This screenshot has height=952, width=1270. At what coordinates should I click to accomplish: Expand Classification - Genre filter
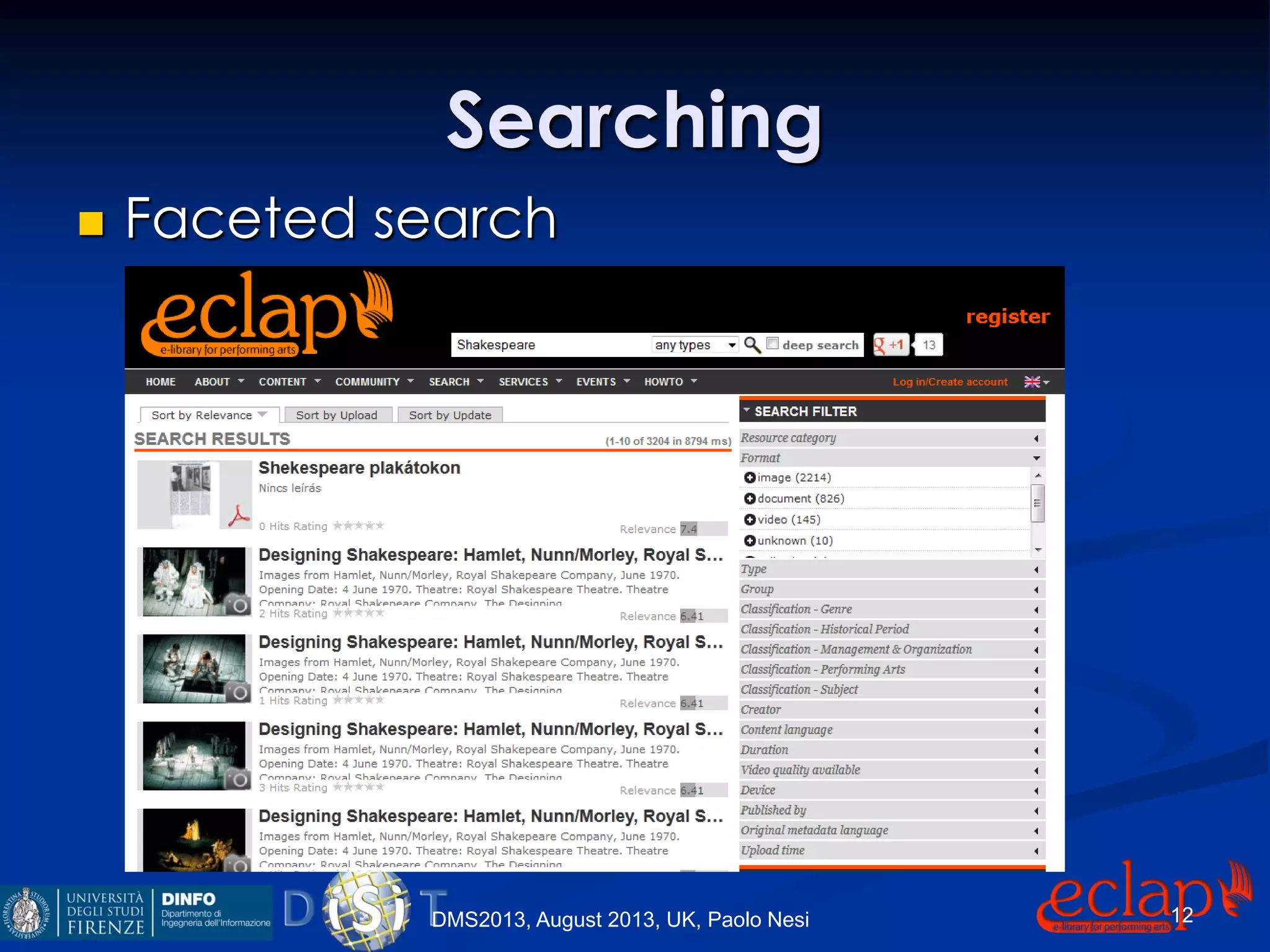click(x=892, y=609)
